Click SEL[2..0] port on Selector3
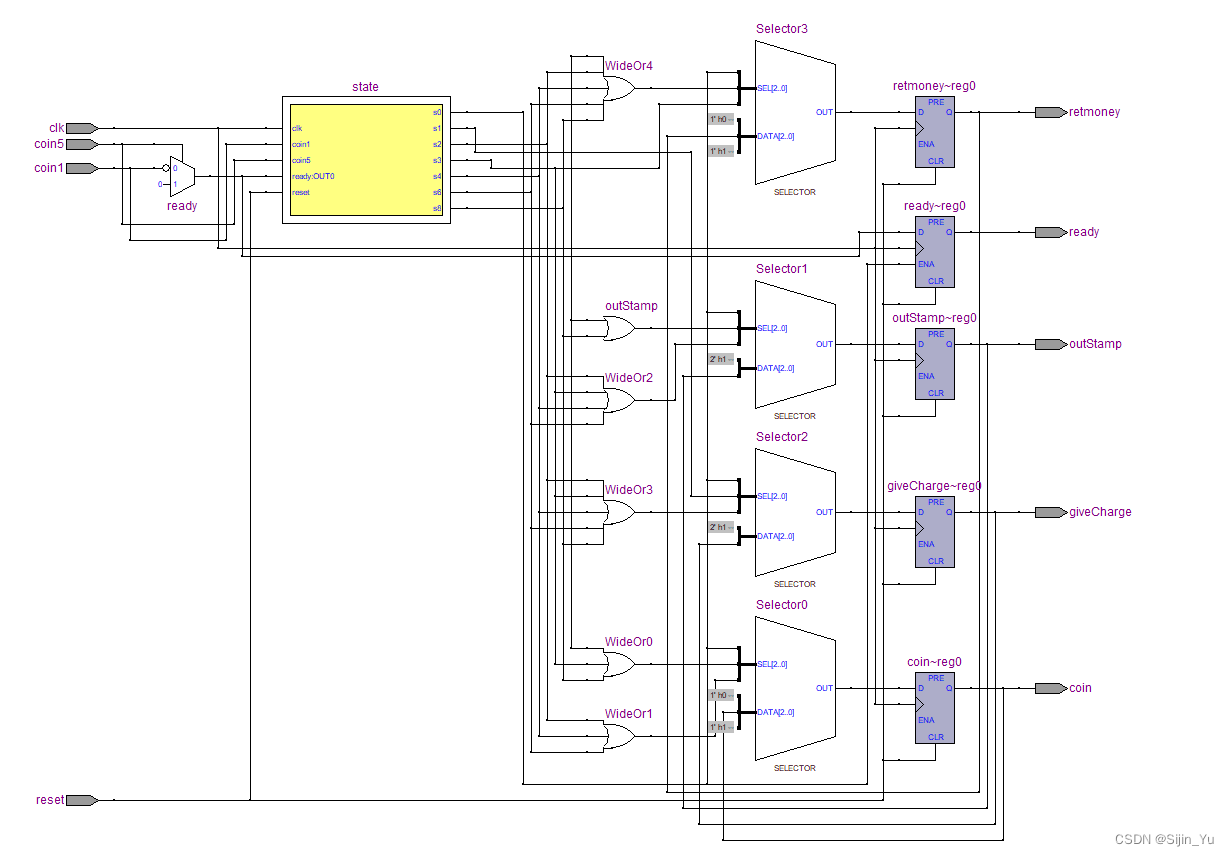Image resolution: width=1229 pixels, height=856 pixels. point(772,88)
